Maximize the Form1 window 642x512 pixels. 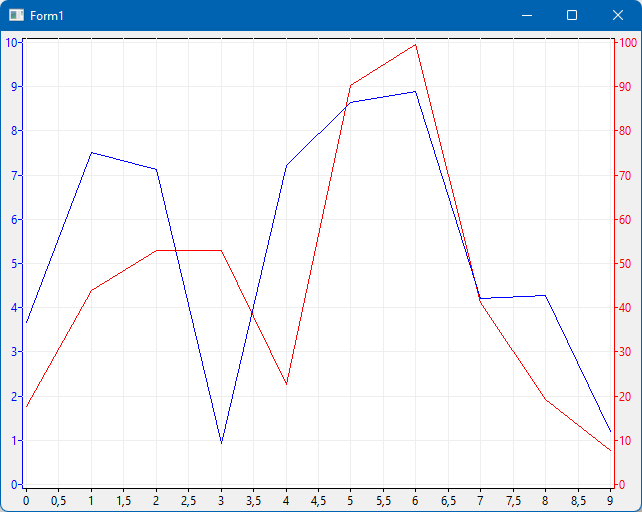[572, 16]
